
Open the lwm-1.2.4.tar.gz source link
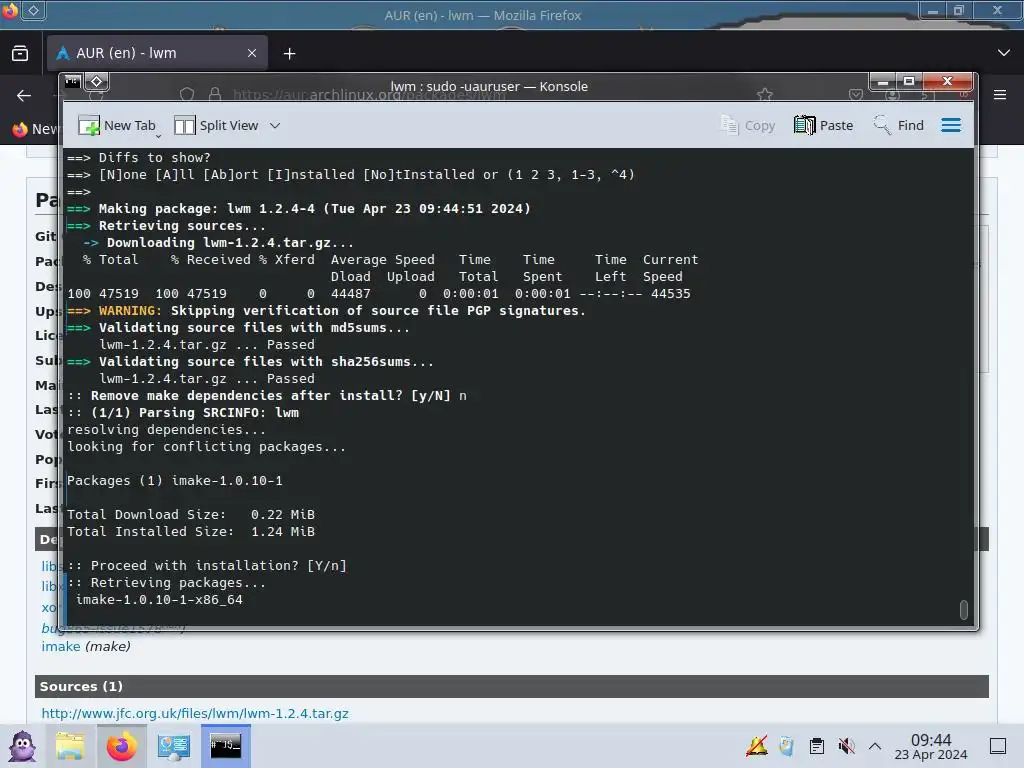(x=195, y=713)
